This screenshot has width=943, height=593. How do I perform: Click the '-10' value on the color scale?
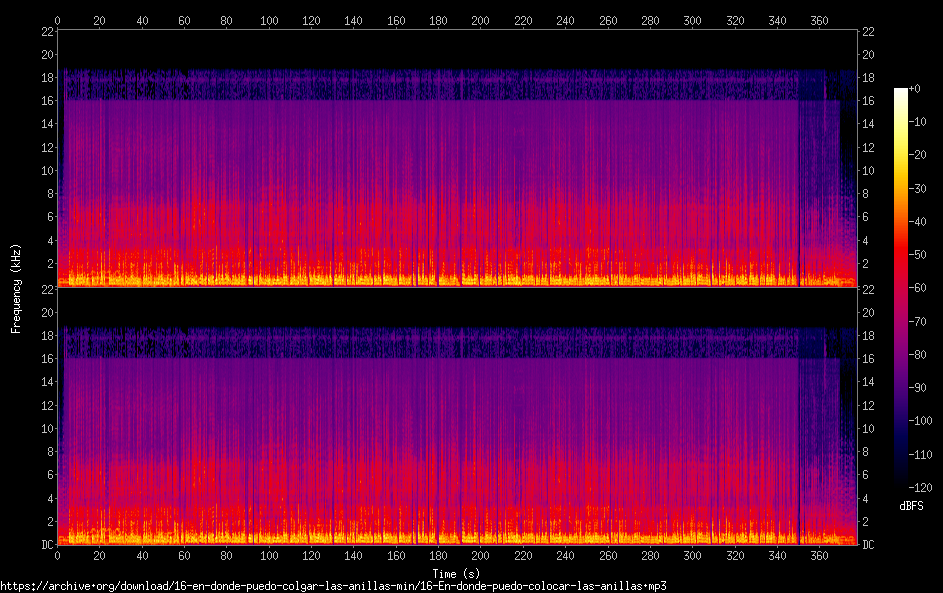[918, 122]
